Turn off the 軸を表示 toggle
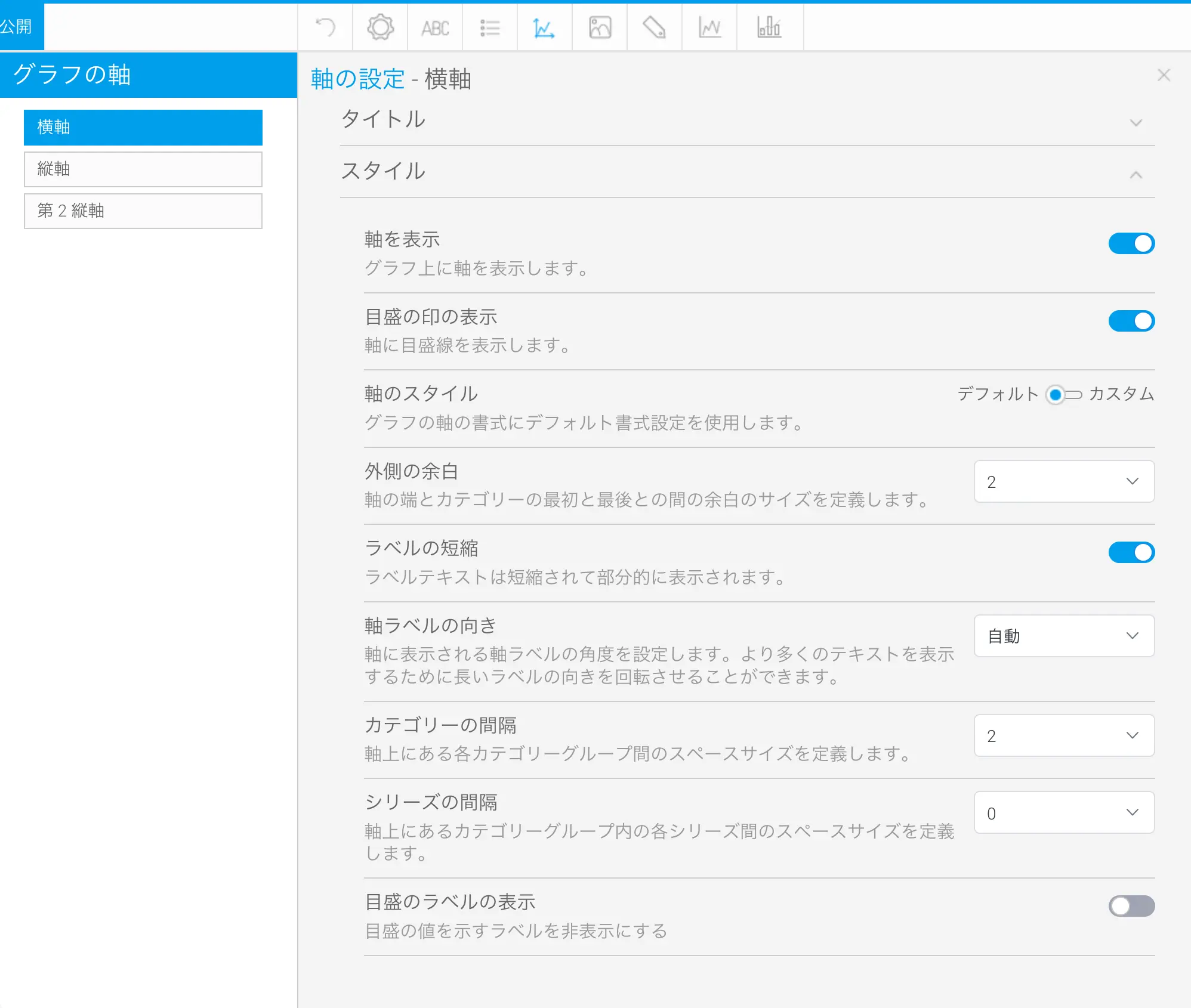This screenshot has width=1191, height=1008. click(1131, 243)
